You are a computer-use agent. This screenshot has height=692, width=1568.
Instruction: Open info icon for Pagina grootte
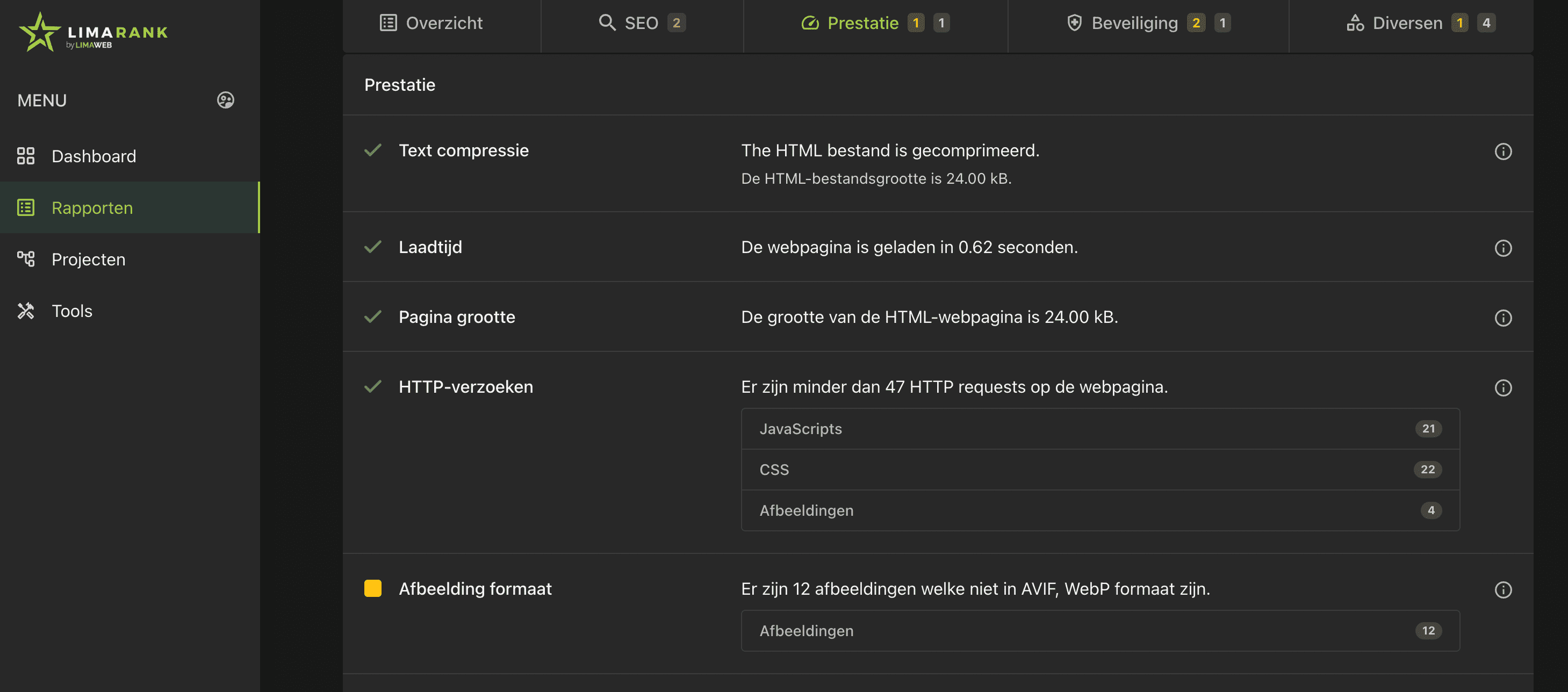[x=1503, y=318]
